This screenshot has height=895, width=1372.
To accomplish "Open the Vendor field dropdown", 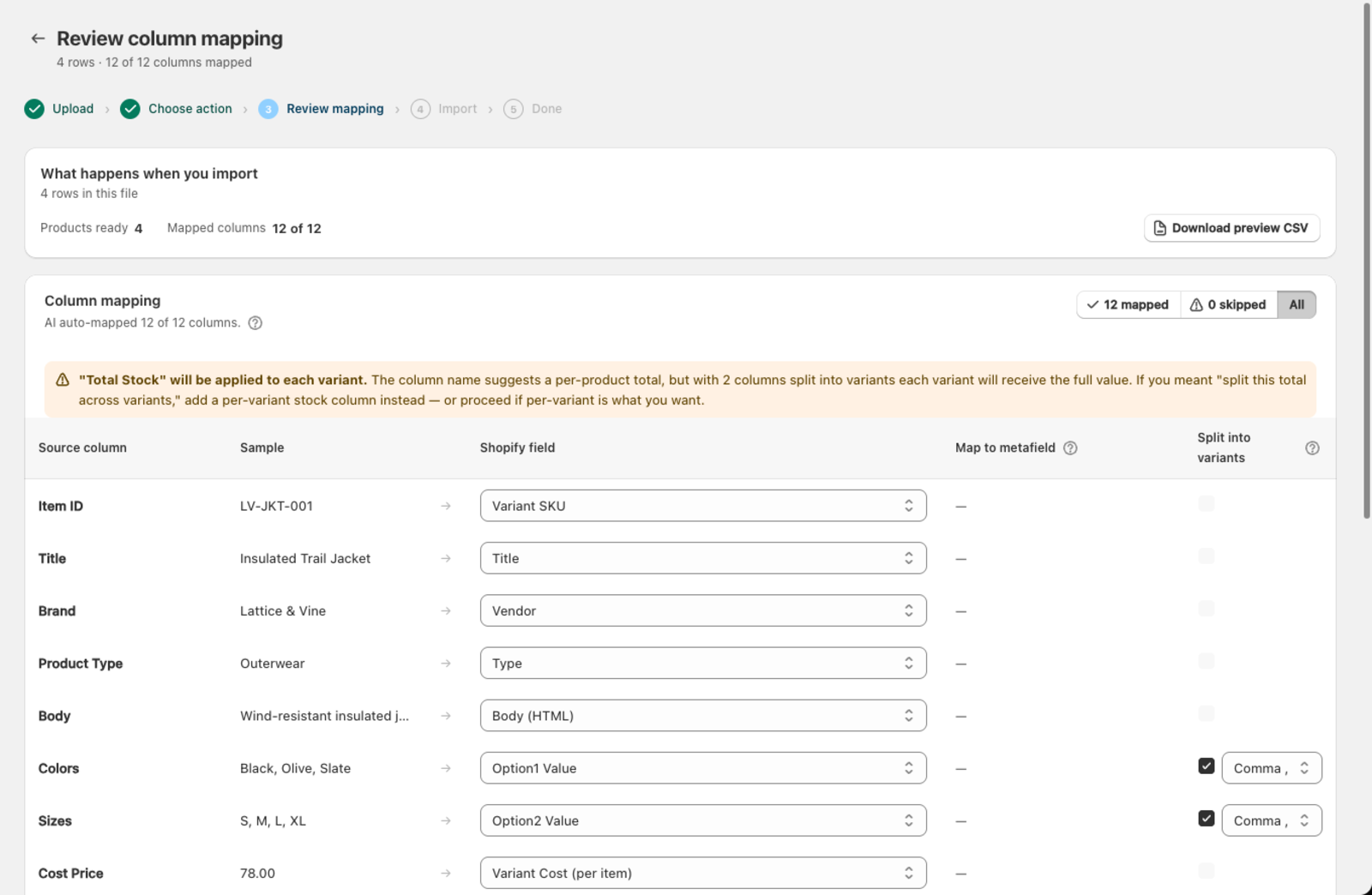I will (x=703, y=610).
